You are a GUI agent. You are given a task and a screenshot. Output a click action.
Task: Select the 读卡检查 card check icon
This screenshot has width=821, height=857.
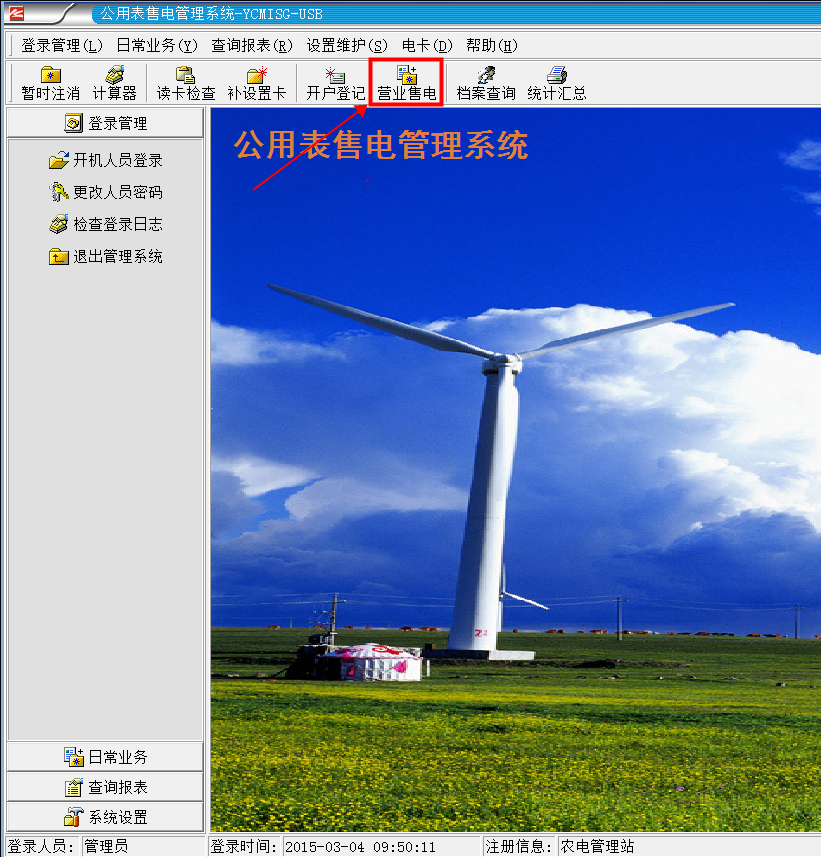click(185, 83)
